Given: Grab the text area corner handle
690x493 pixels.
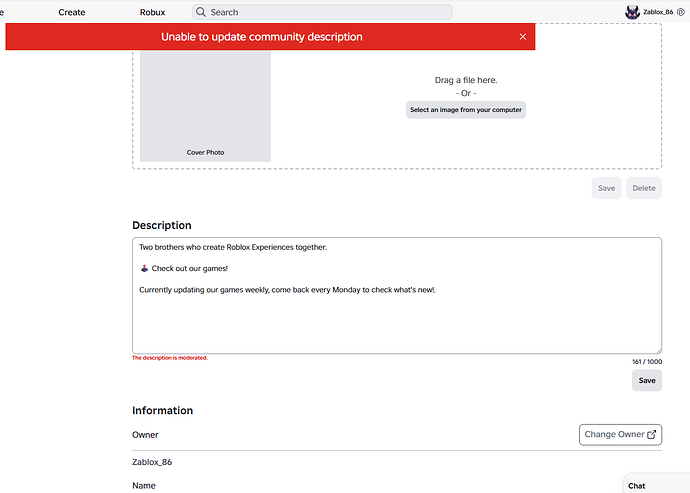Looking at the screenshot, I should click(x=659, y=350).
